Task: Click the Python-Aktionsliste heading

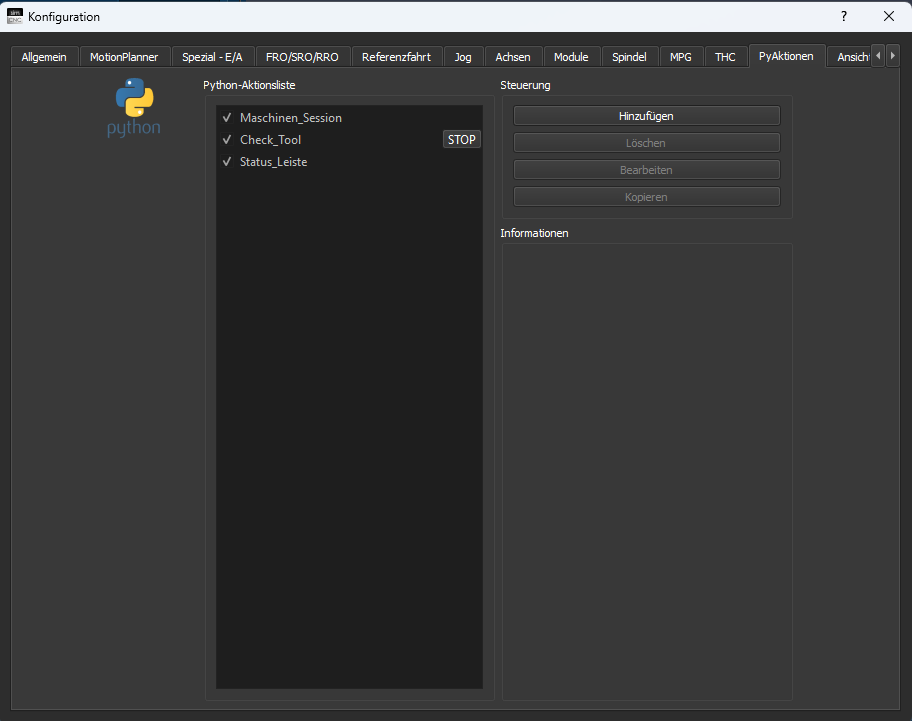Action: [250, 85]
